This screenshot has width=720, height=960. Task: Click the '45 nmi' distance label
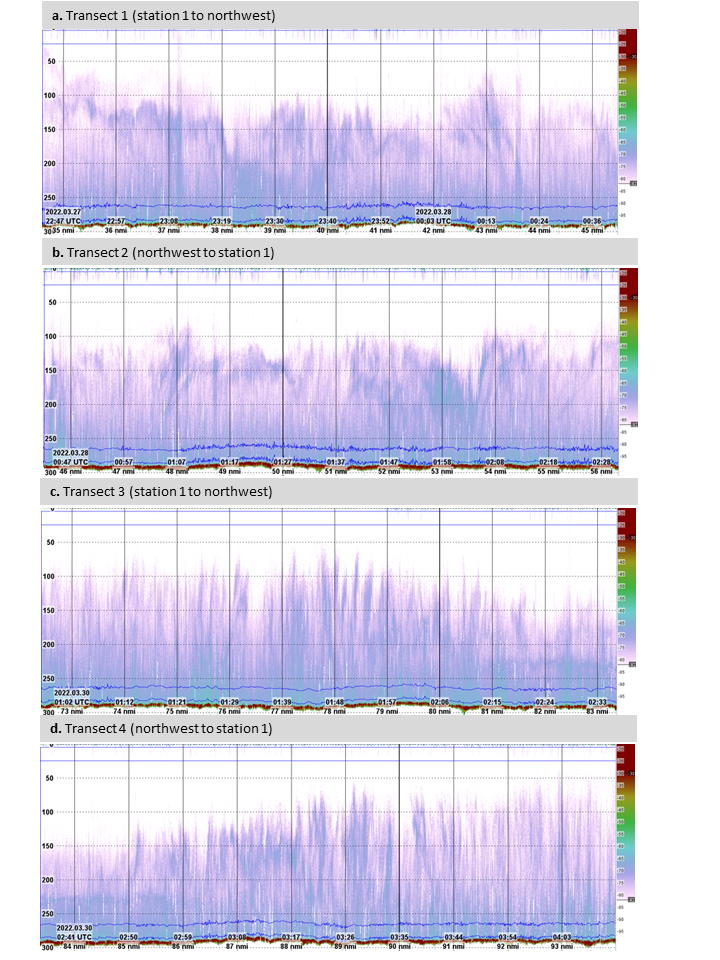[592, 231]
